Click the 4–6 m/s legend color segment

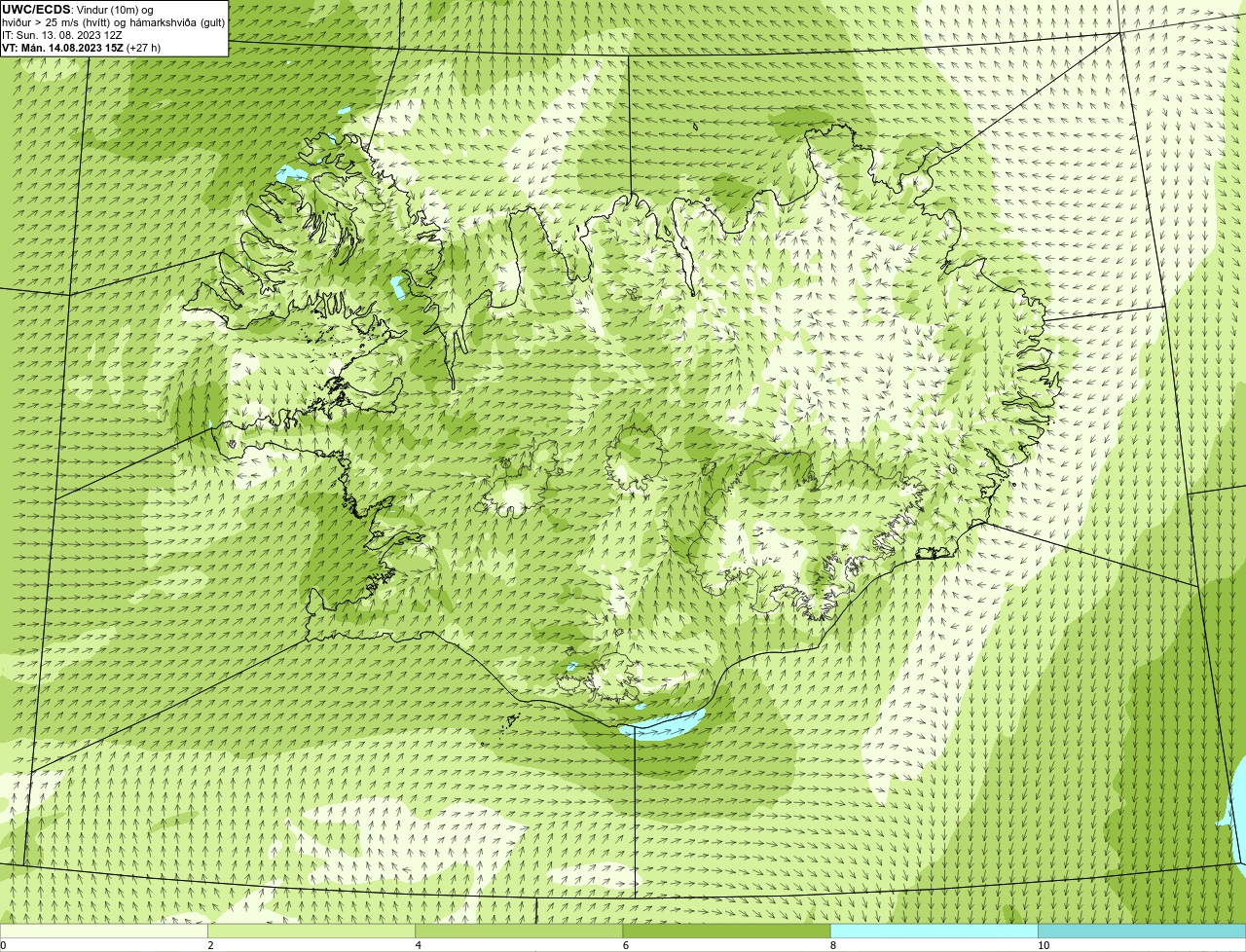519,932
